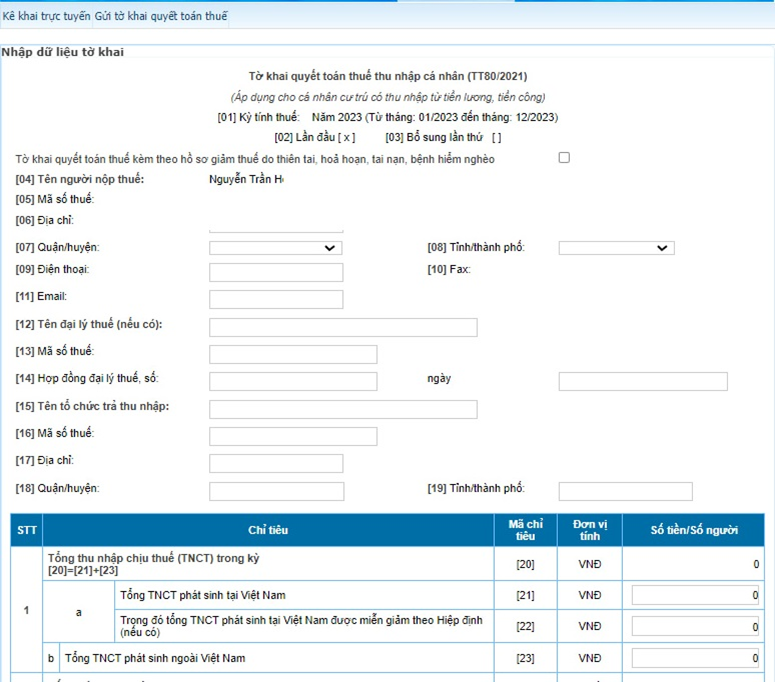Click the 'Số tiền/Số người' column header
The height and width of the screenshot is (682, 775).
coord(693,530)
